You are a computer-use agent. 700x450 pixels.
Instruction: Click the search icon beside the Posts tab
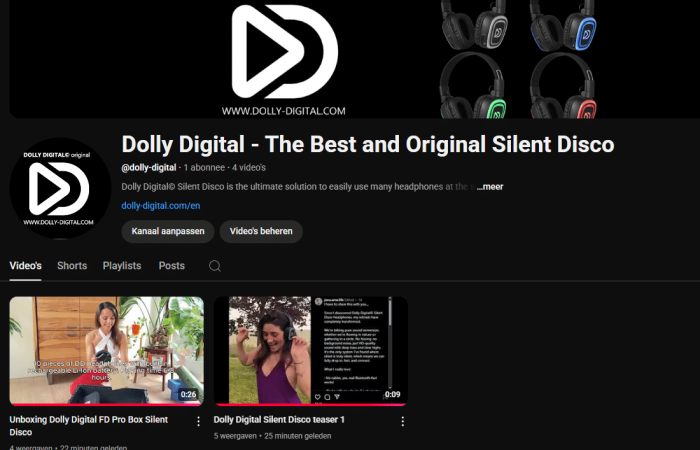[x=214, y=266]
